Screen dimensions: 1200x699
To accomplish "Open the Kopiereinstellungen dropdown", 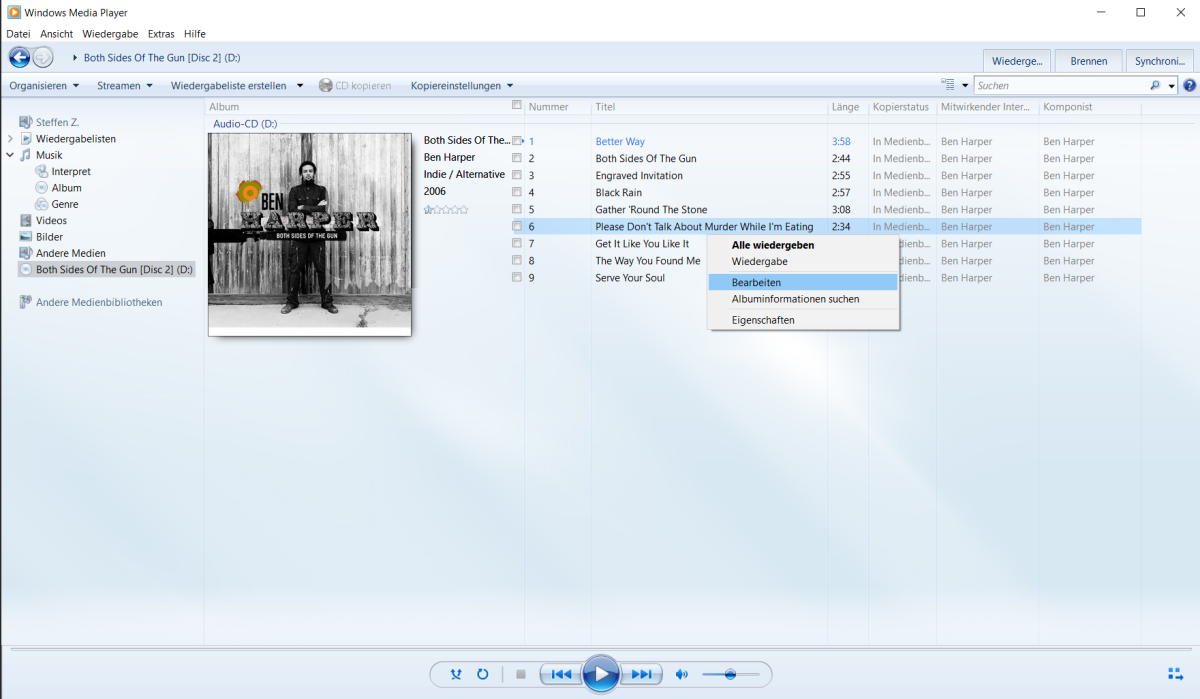I will click(462, 86).
